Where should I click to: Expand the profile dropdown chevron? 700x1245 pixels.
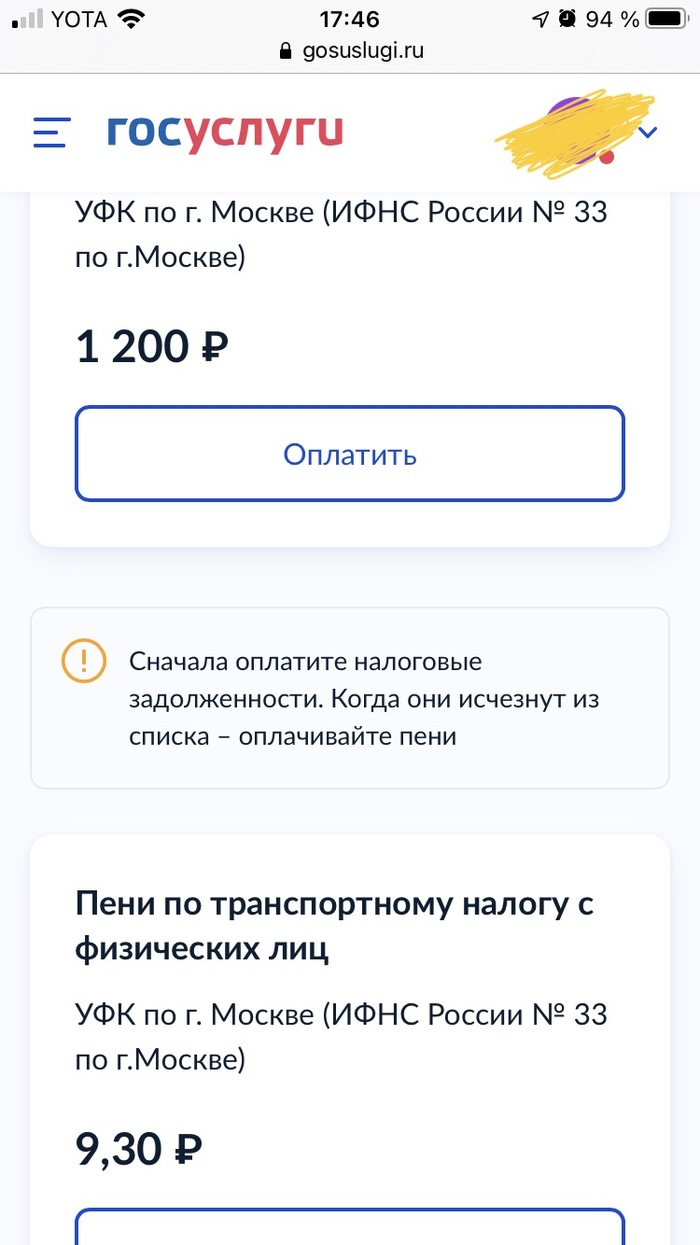648,132
